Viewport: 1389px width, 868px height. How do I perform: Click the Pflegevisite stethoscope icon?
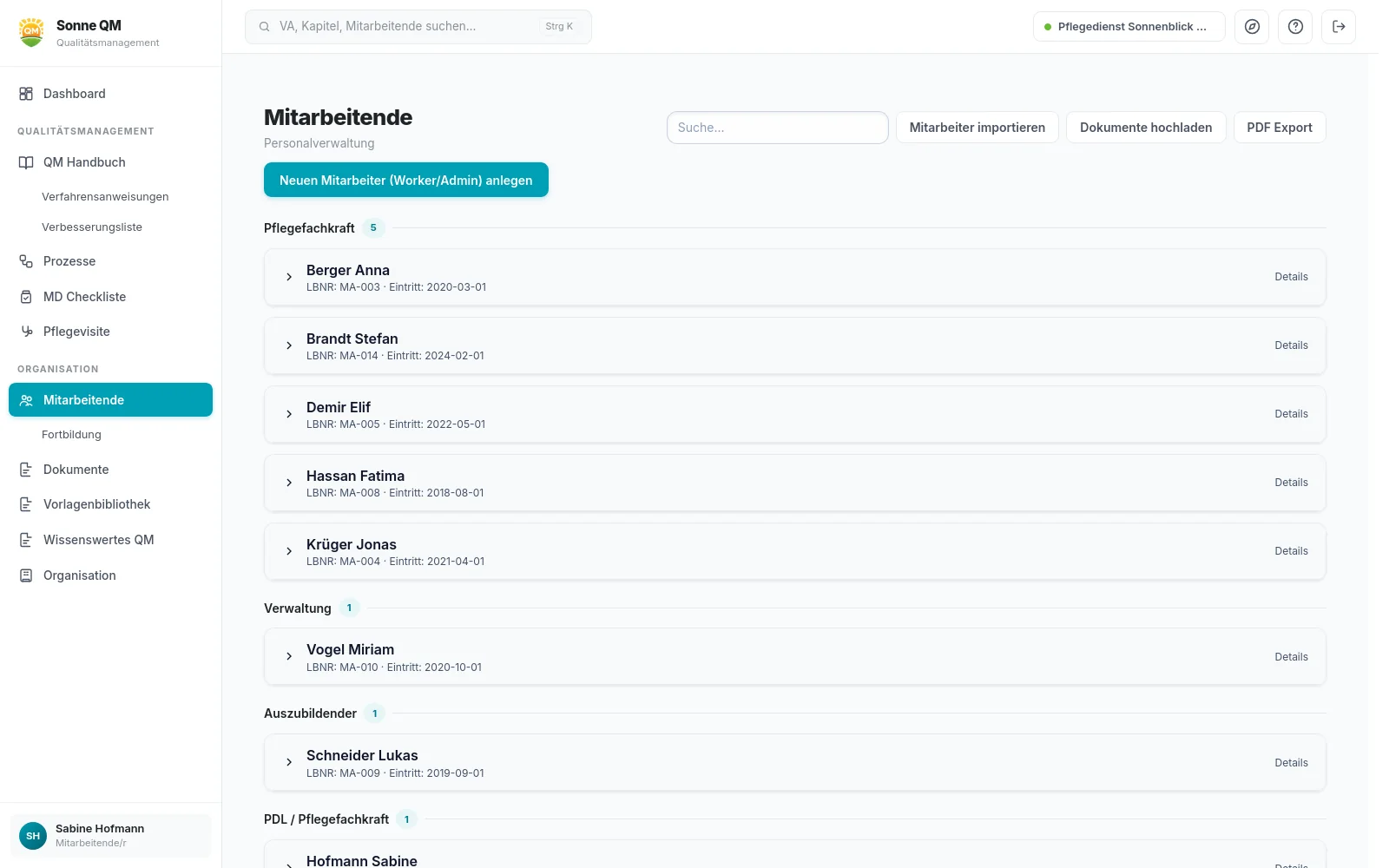pyautogui.click(x=26, y=332)
